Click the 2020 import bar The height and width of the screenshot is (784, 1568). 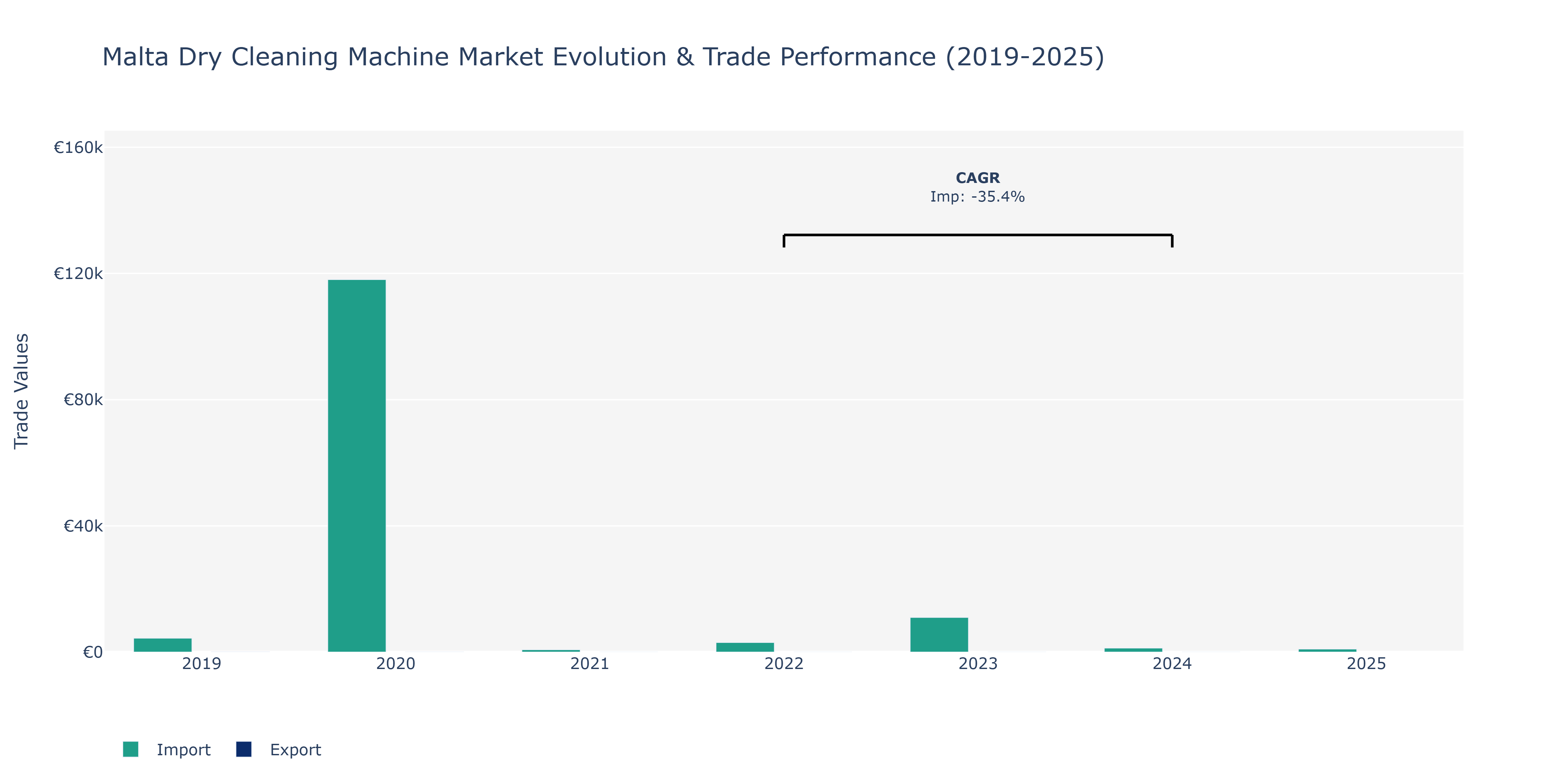click(357, 465)
